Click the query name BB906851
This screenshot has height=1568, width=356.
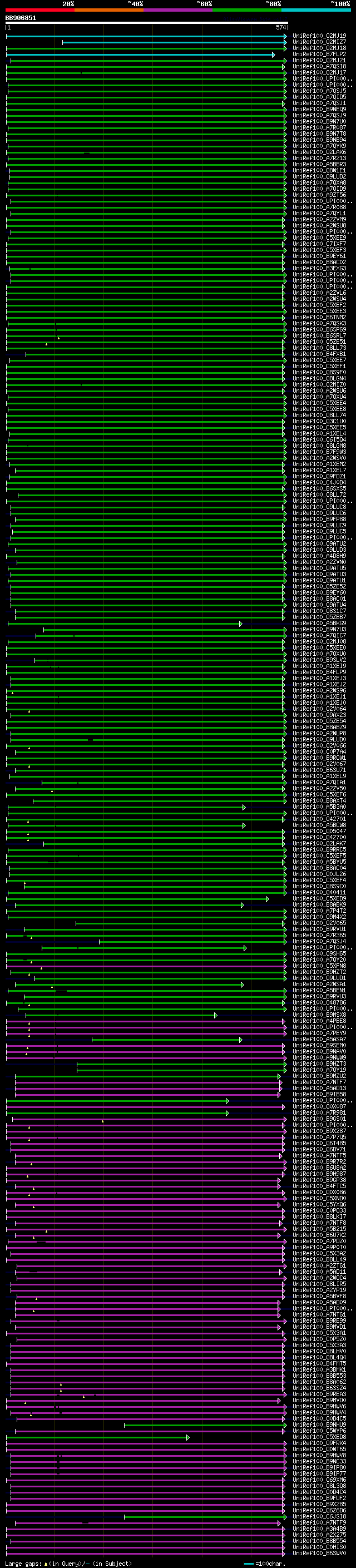[x=21, y=18]
